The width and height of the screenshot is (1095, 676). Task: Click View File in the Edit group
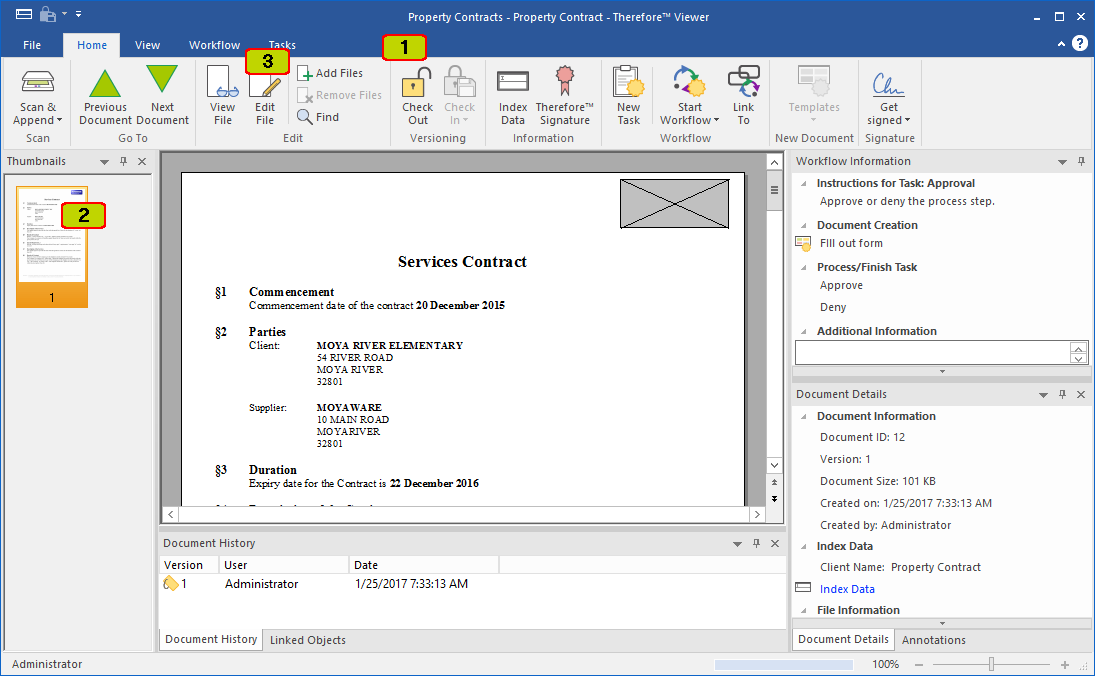pyautogui.click(x=222, y=93)
